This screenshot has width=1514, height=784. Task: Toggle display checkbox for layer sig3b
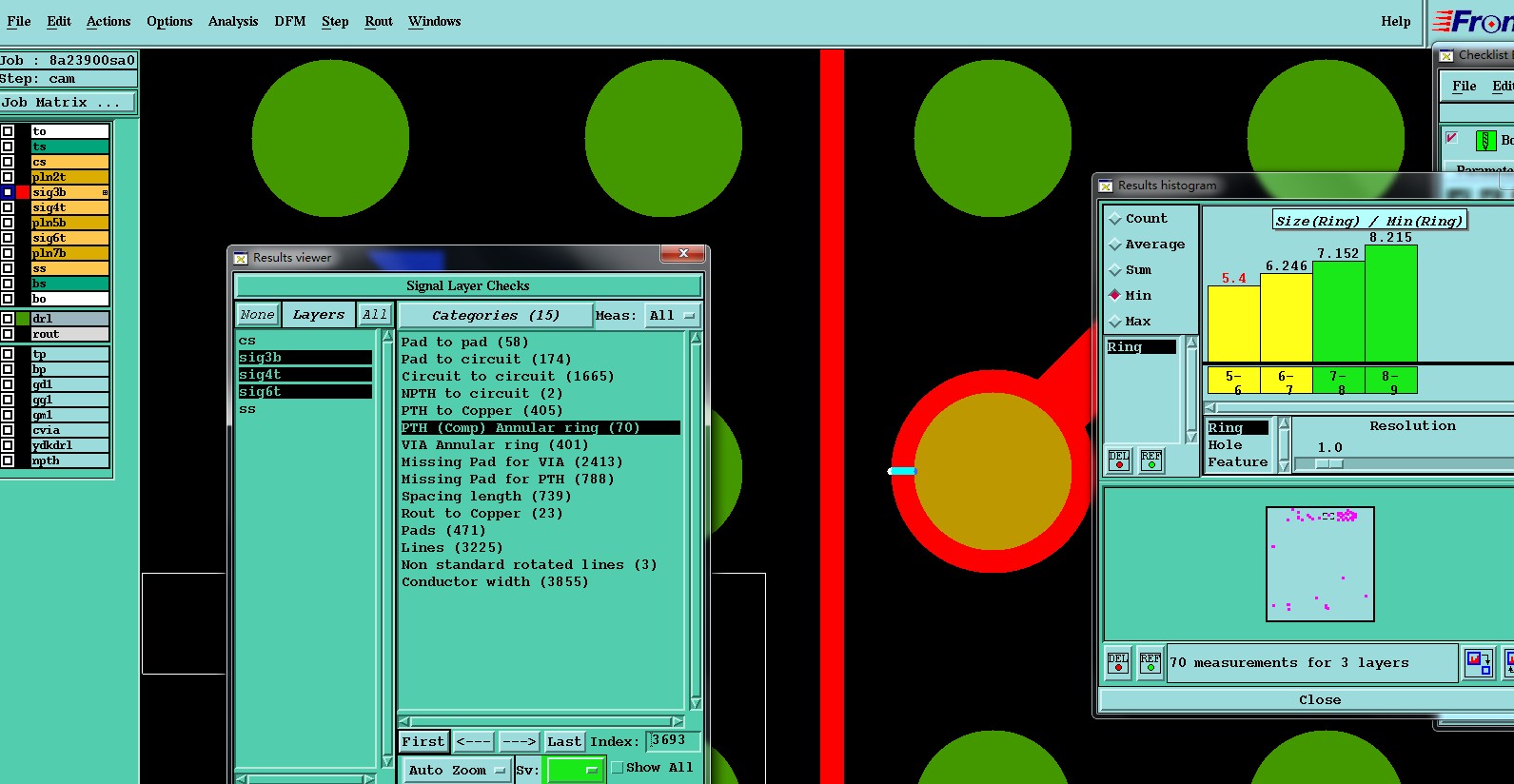(x=8, y=192)
